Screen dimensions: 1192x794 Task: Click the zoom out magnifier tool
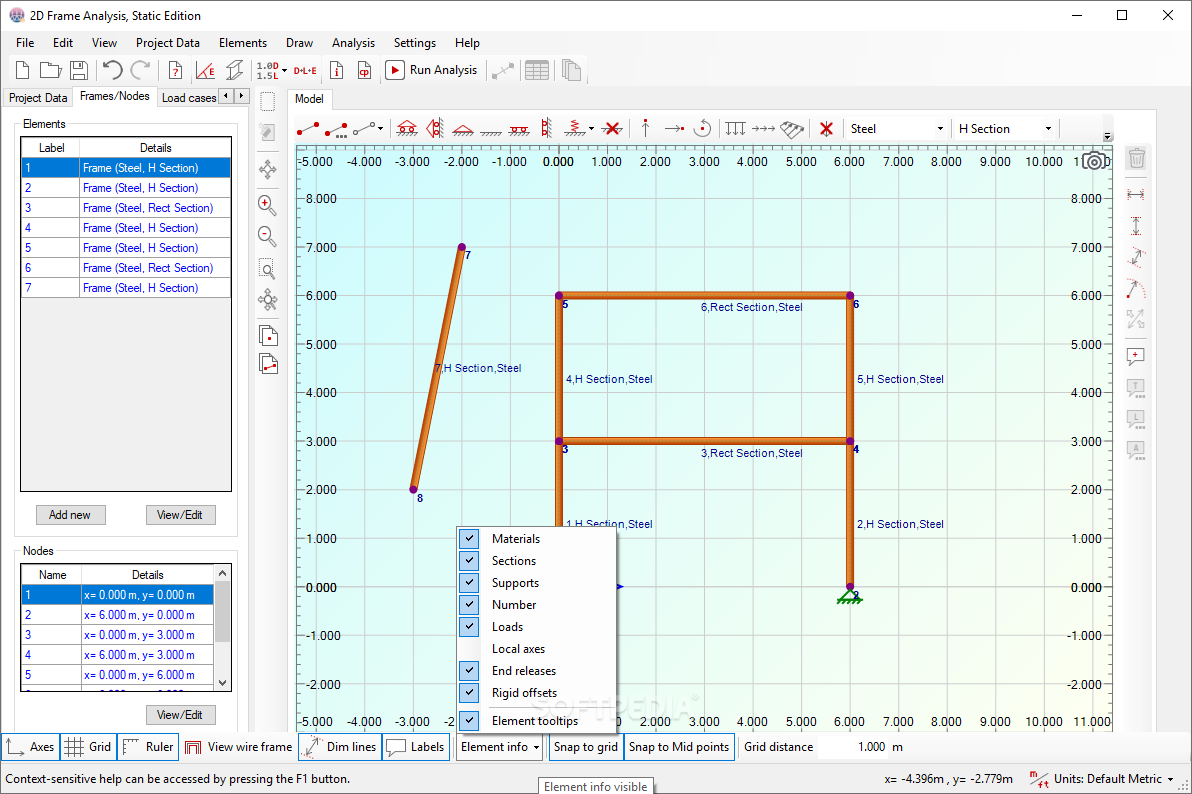coord(268,237)
